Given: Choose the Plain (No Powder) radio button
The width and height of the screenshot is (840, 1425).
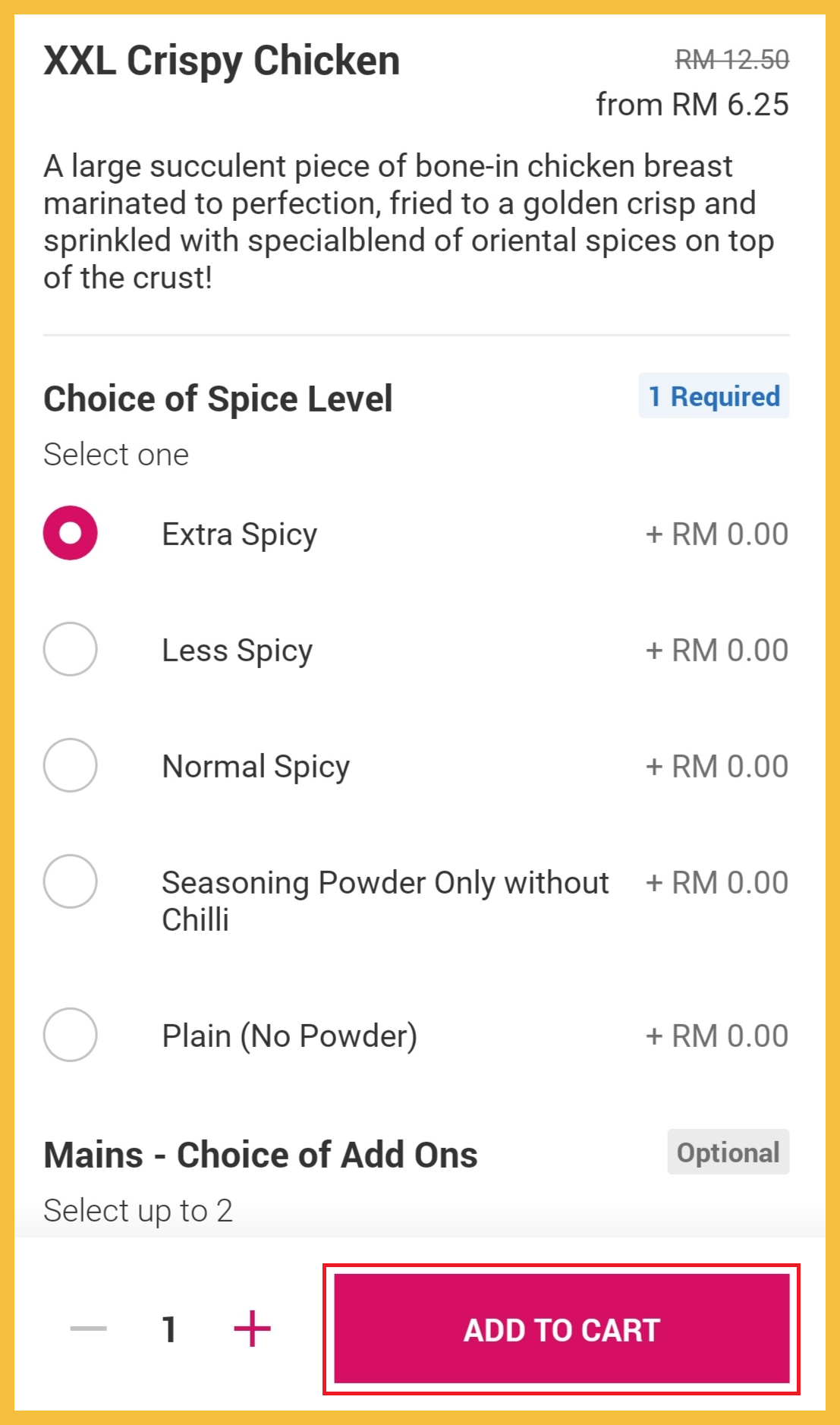Looking at the screenshot, I should [x=70, y=1035].
